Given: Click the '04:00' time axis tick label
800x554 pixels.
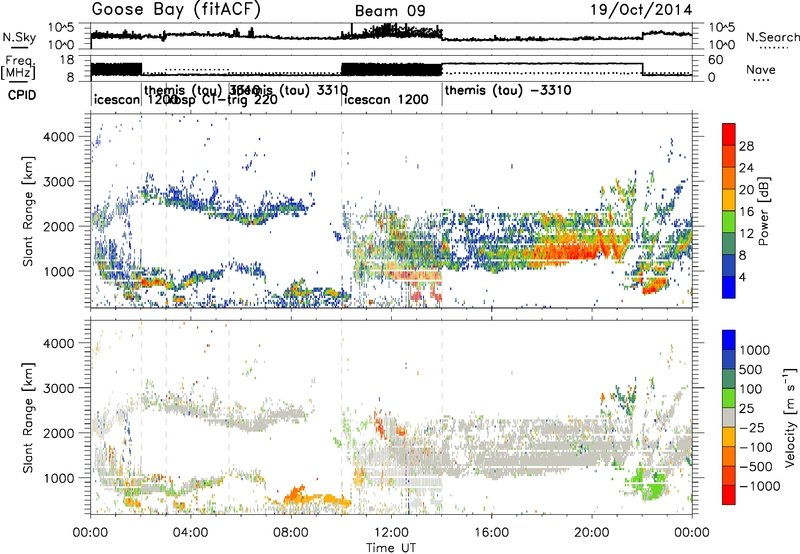Looking at the screenshot, I should (191, 533).
